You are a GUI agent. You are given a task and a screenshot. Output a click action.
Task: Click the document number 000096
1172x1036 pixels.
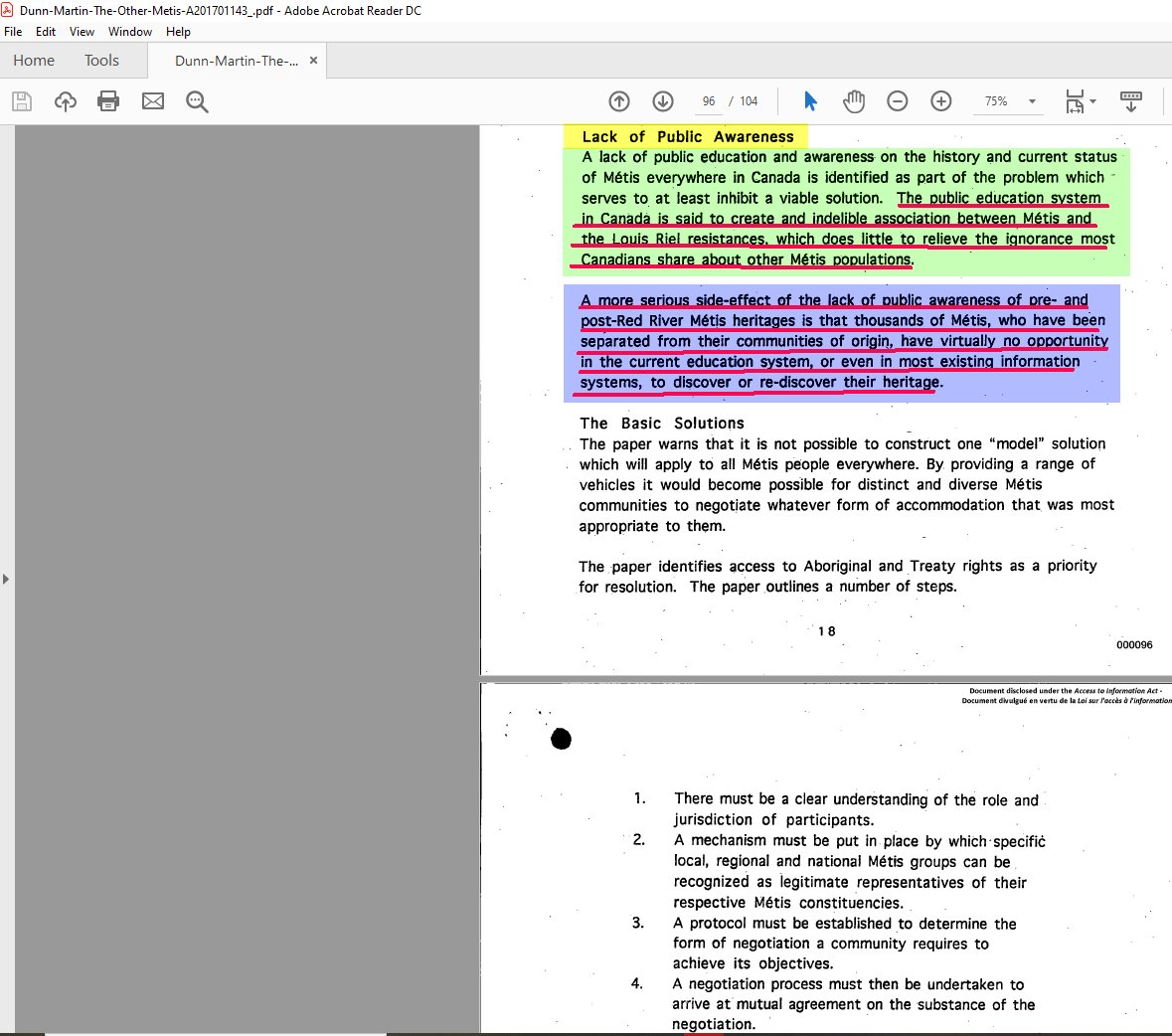[1134, 644]
